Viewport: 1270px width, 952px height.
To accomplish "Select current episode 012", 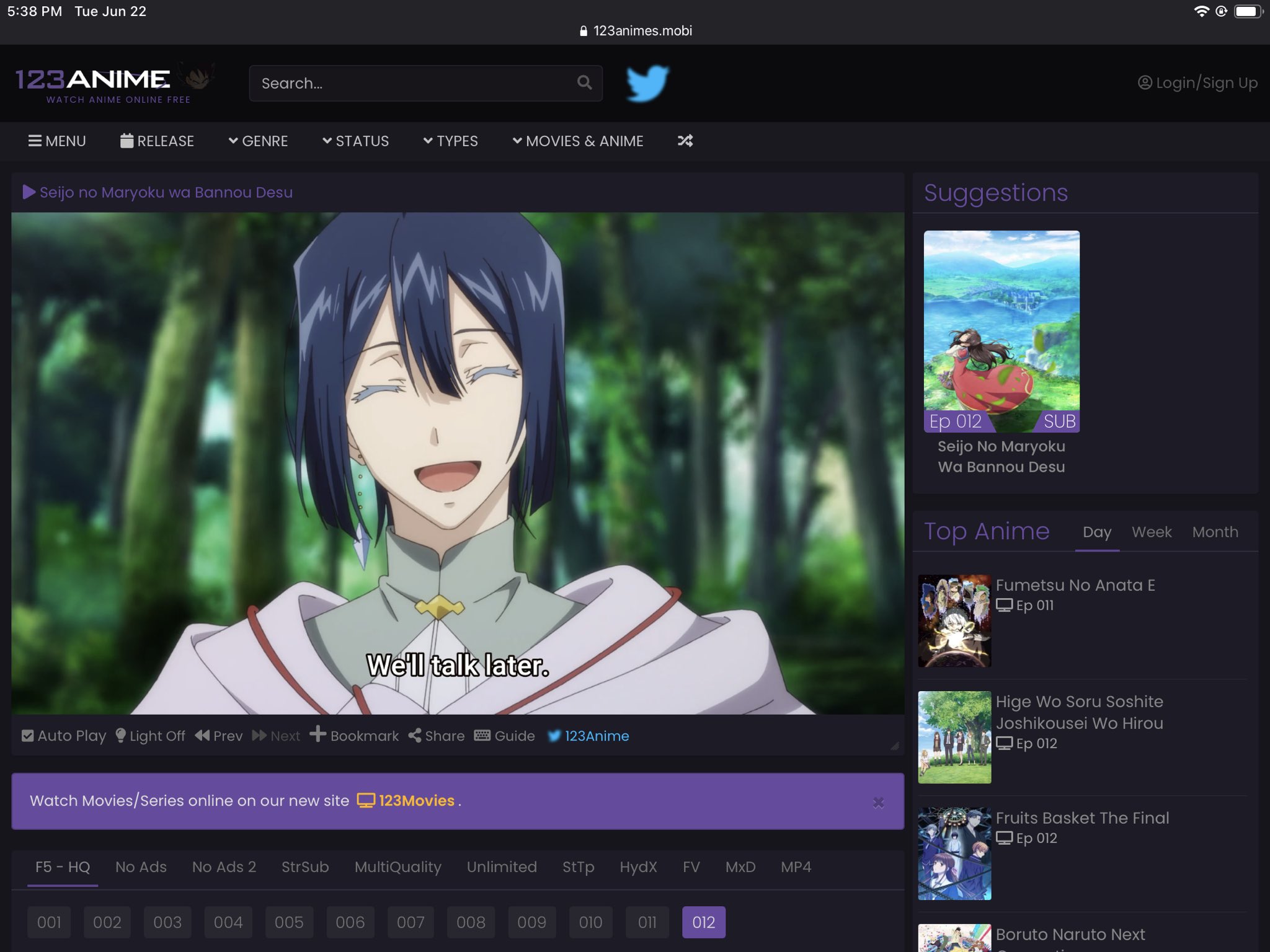I will [x=704, y=922].
